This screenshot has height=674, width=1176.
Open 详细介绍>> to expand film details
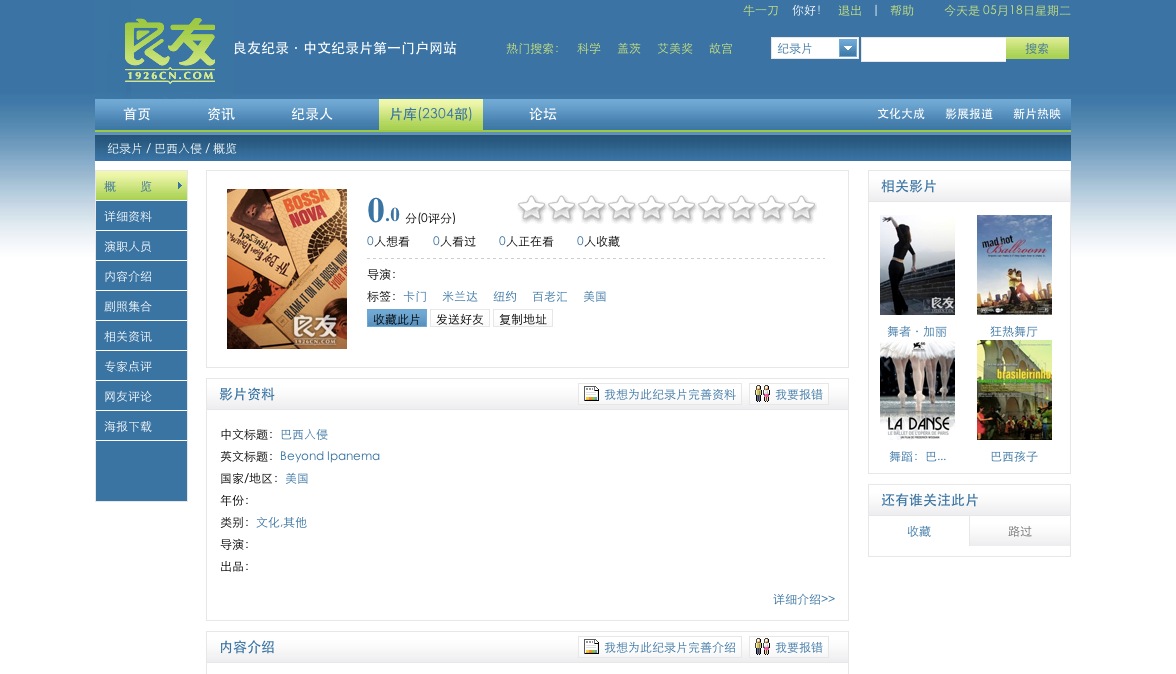point(803,599)
